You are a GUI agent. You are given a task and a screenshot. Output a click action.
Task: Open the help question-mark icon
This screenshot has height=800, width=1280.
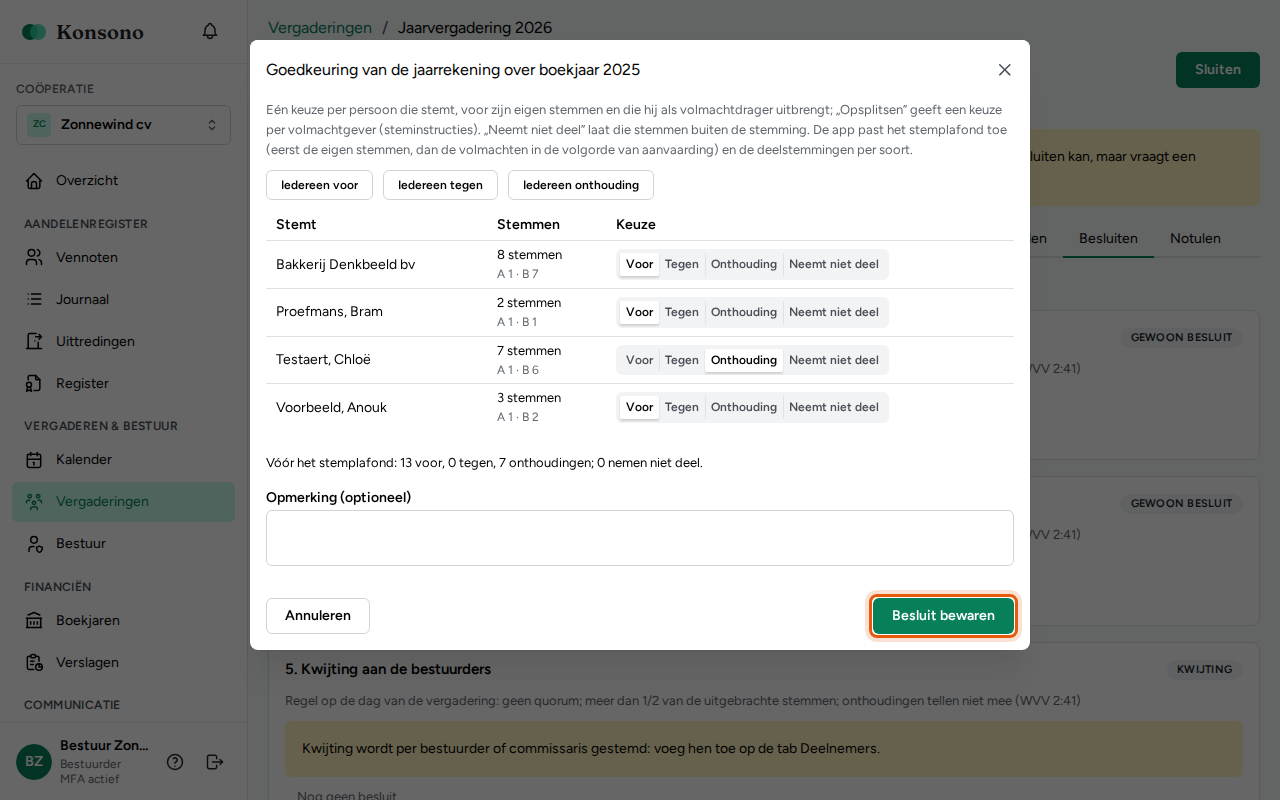click(175, 762)
